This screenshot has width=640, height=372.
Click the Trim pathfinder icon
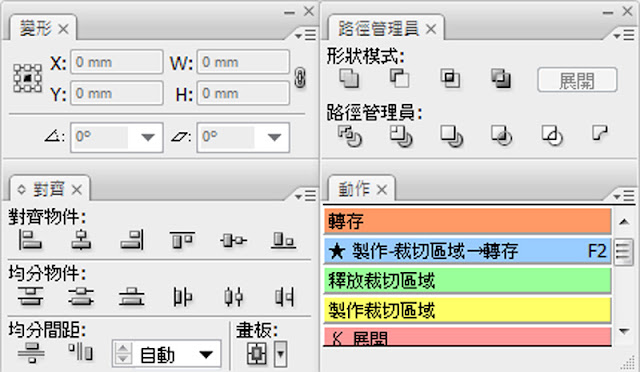(400, 136)
